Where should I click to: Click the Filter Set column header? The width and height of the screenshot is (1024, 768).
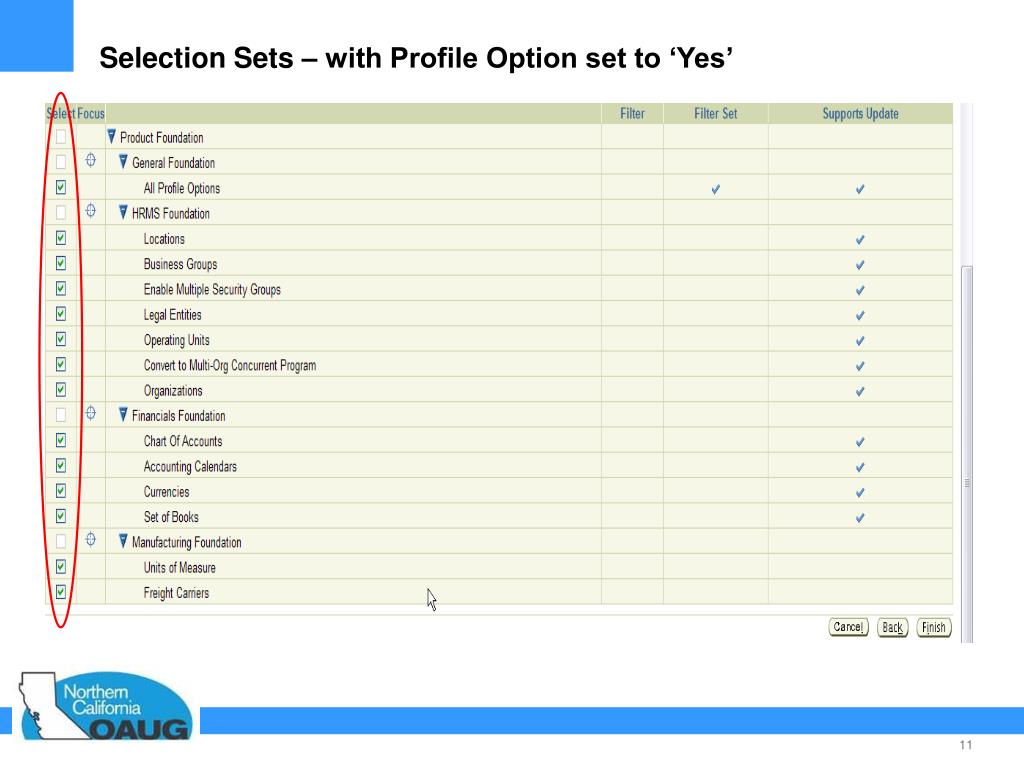tap(715, 114)
